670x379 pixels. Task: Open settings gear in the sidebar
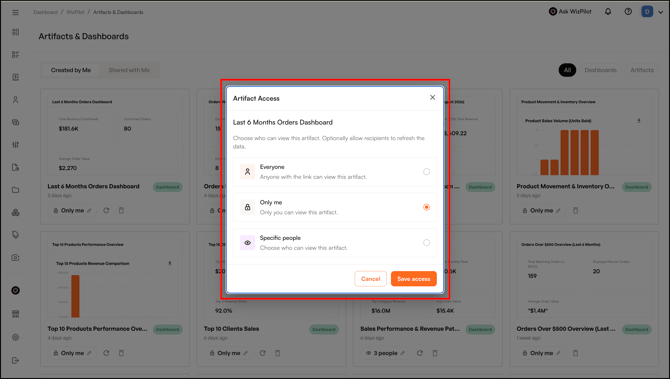point(15,337)
